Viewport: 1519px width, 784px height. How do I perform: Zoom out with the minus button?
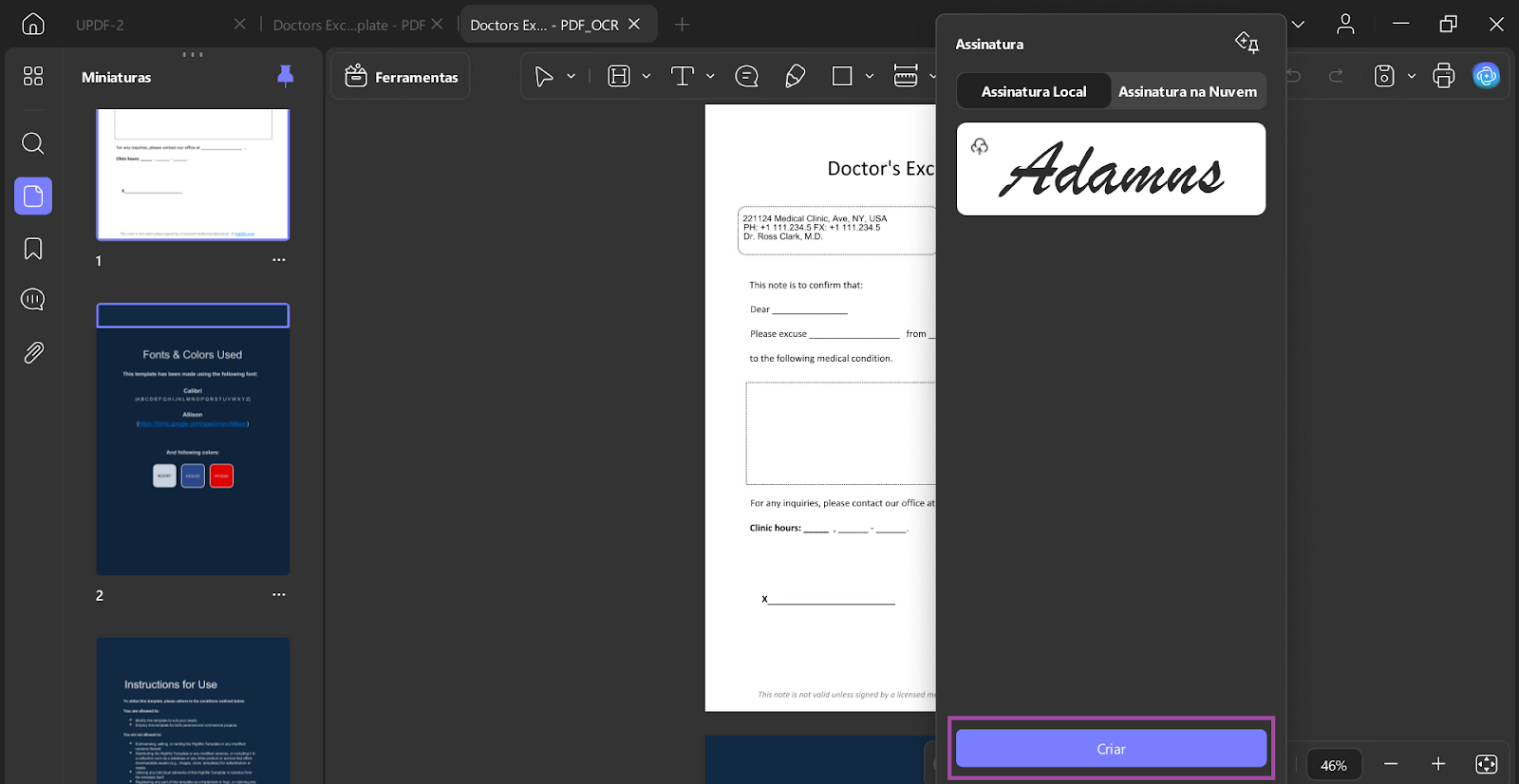tap(1391, 764)
